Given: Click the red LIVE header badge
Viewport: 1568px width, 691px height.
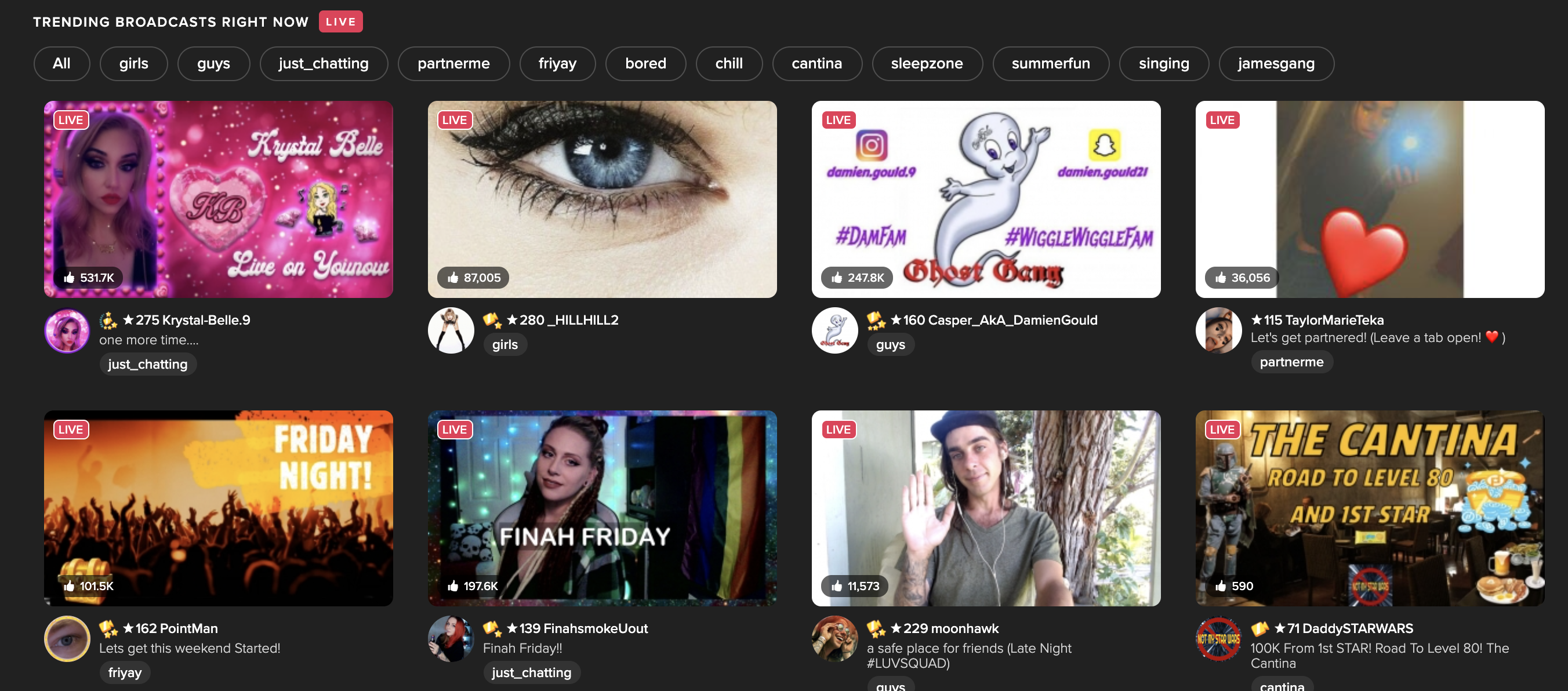Looking at the screenshot, I should (340, 22).
